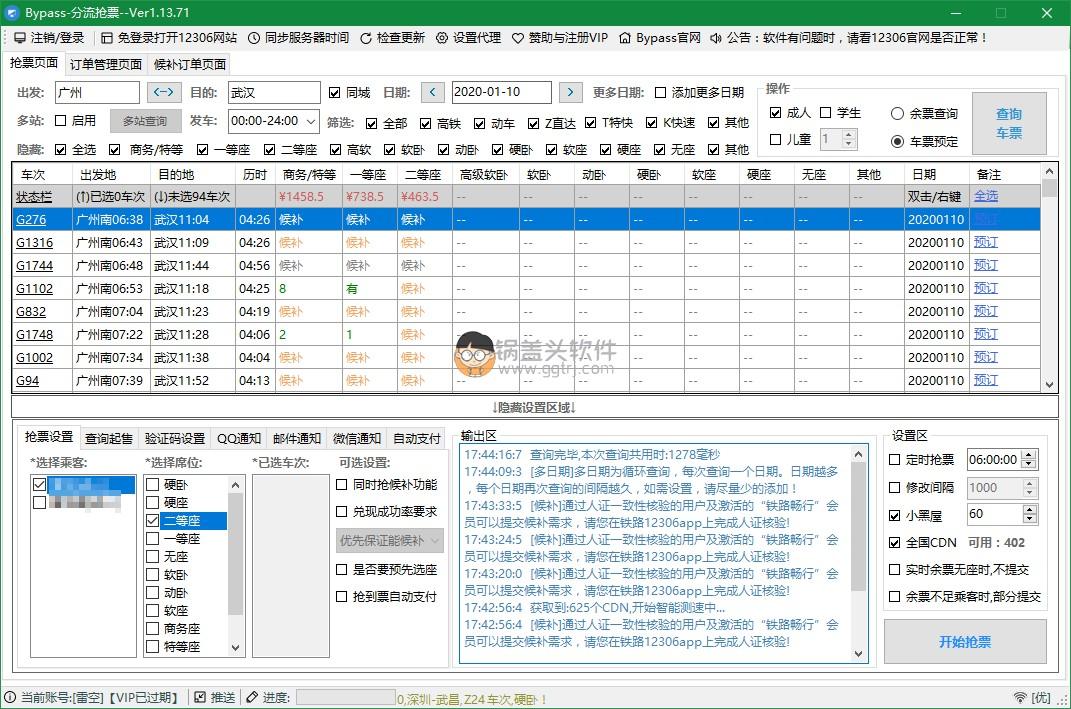Collapse via 隐藏设置区域 bar
Viewport: 1071px width, 709px height.
click(x=534, y=407)
